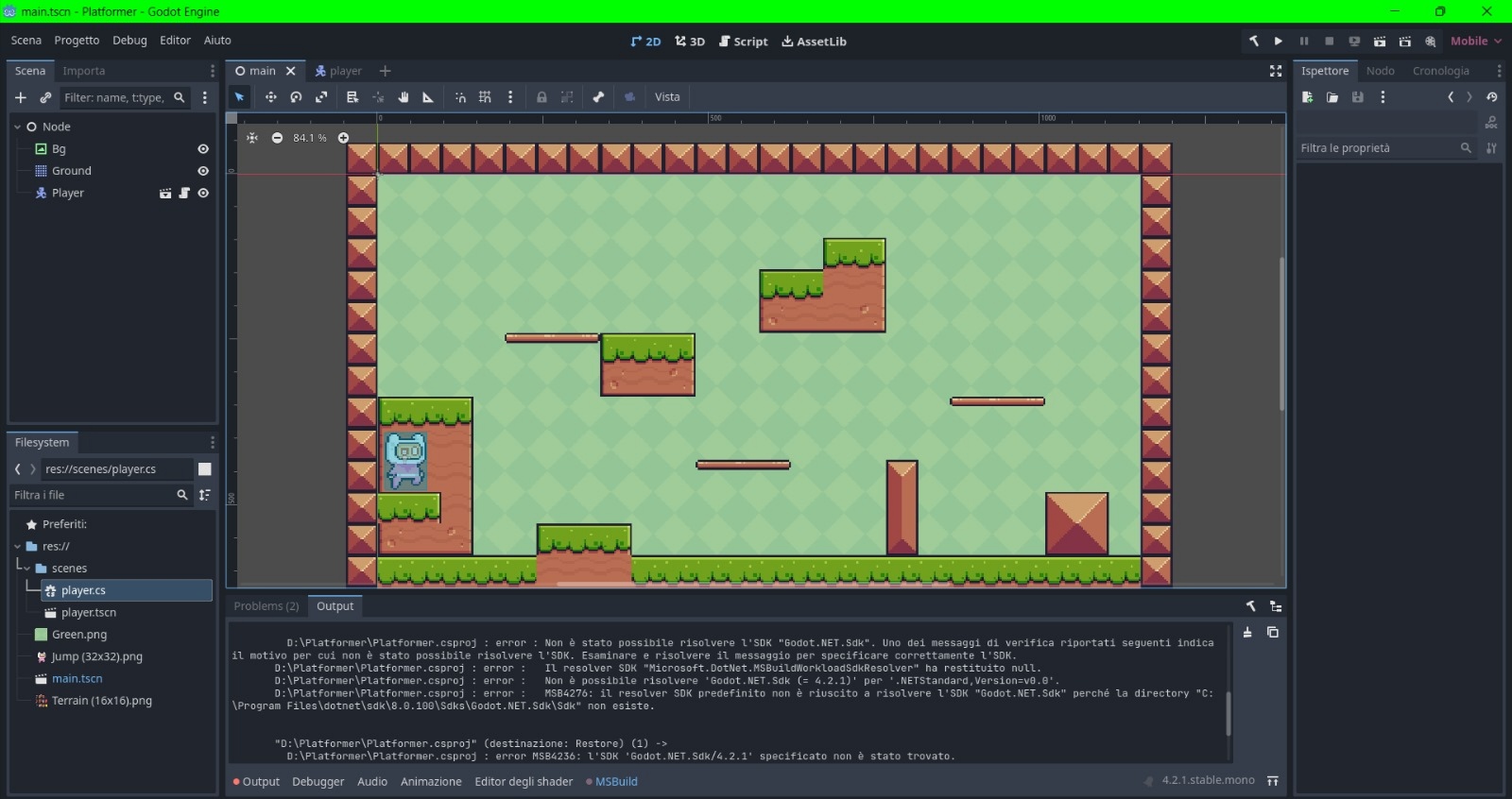Switch to the player scene tab
The image size is (1512, 799).
pos(338,71)
